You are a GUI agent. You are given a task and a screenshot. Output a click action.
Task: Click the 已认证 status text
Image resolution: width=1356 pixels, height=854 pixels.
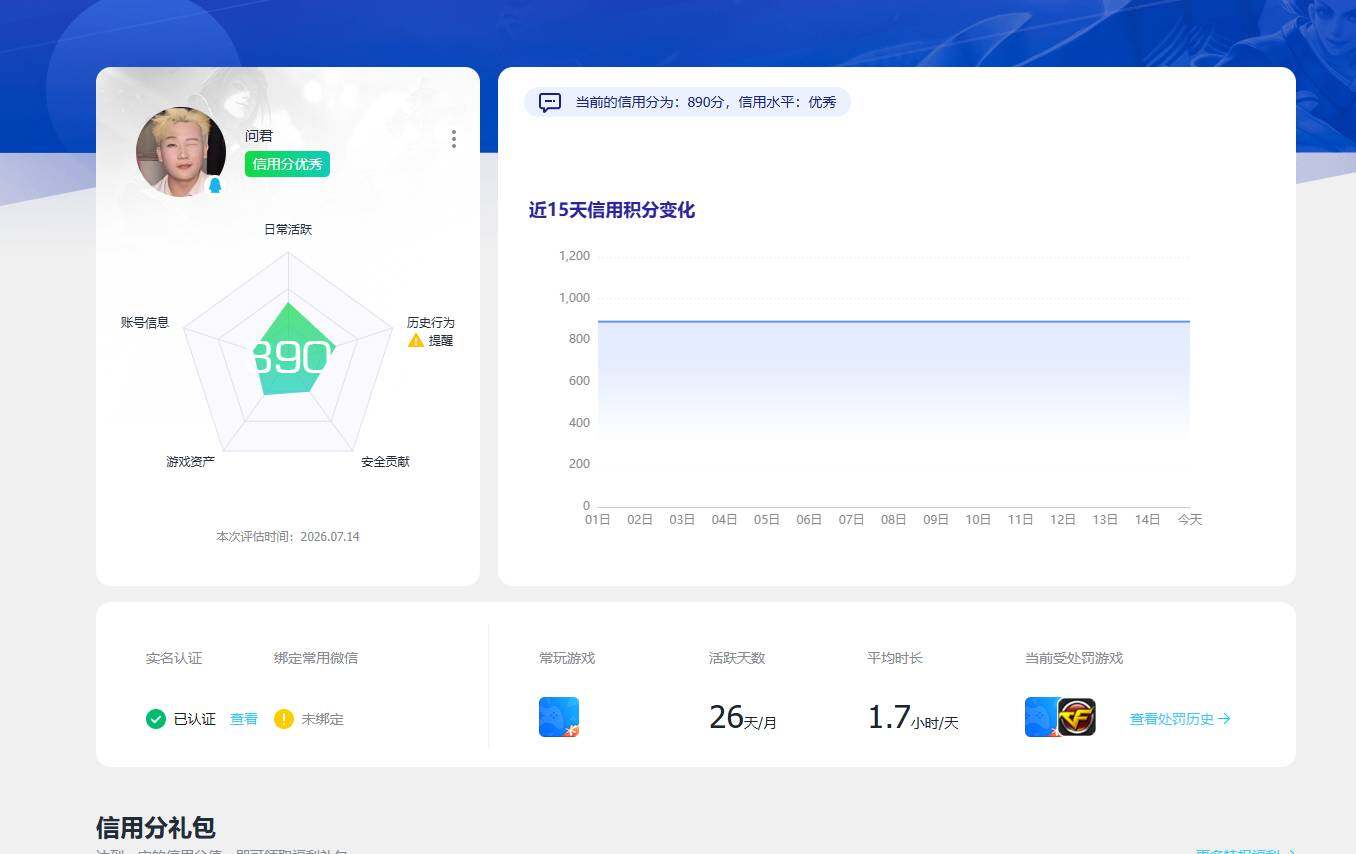[x=195, y=719]
